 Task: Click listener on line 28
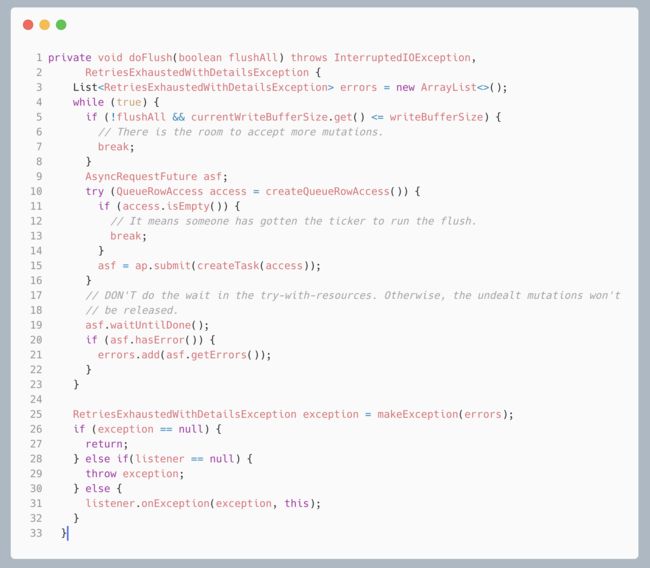click(x=160, y=459)
